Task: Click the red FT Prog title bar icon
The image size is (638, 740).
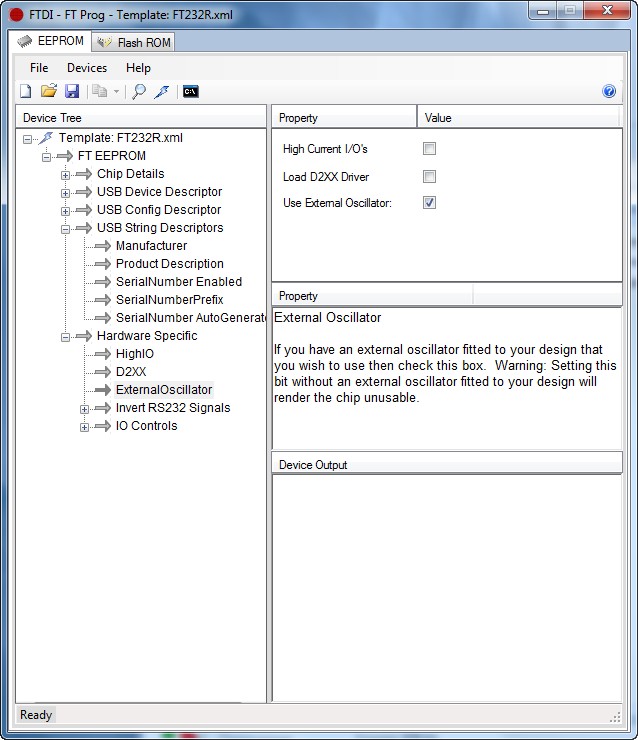Action: click(17, 15)
